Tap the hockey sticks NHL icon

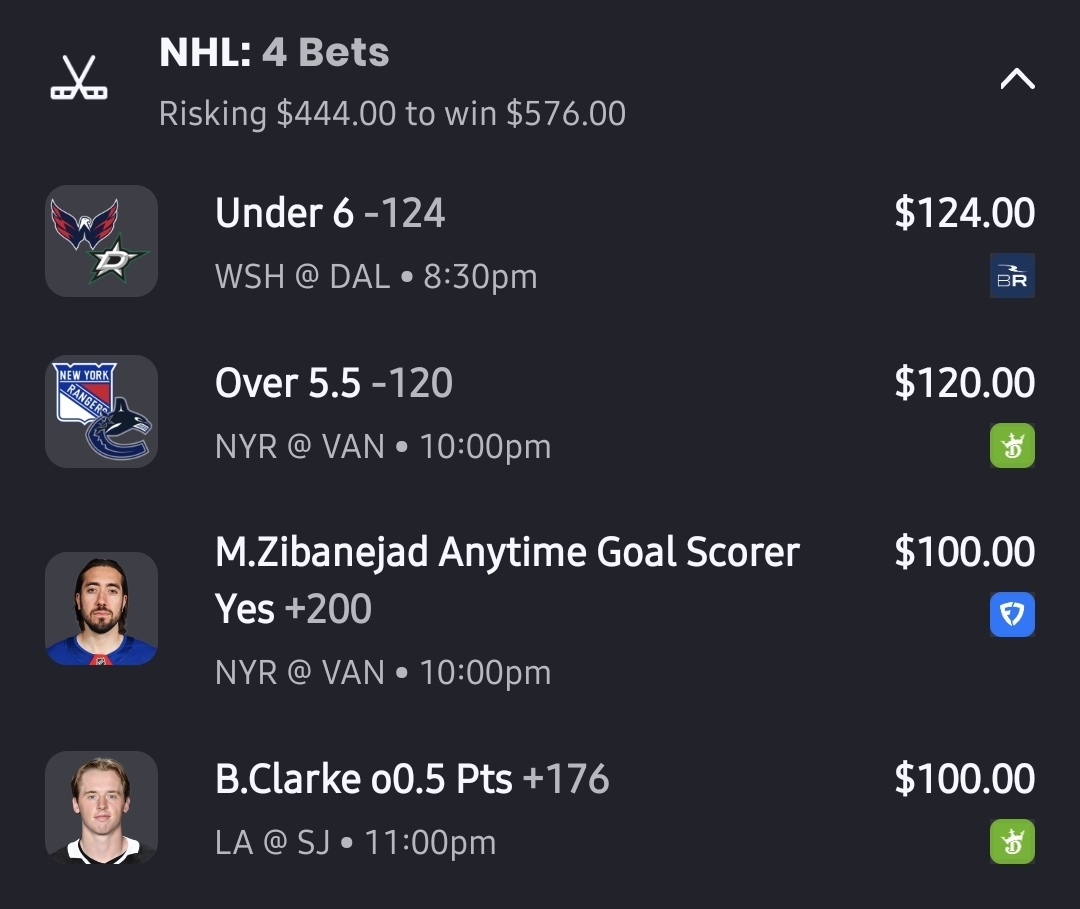click(x=79, y=79)
